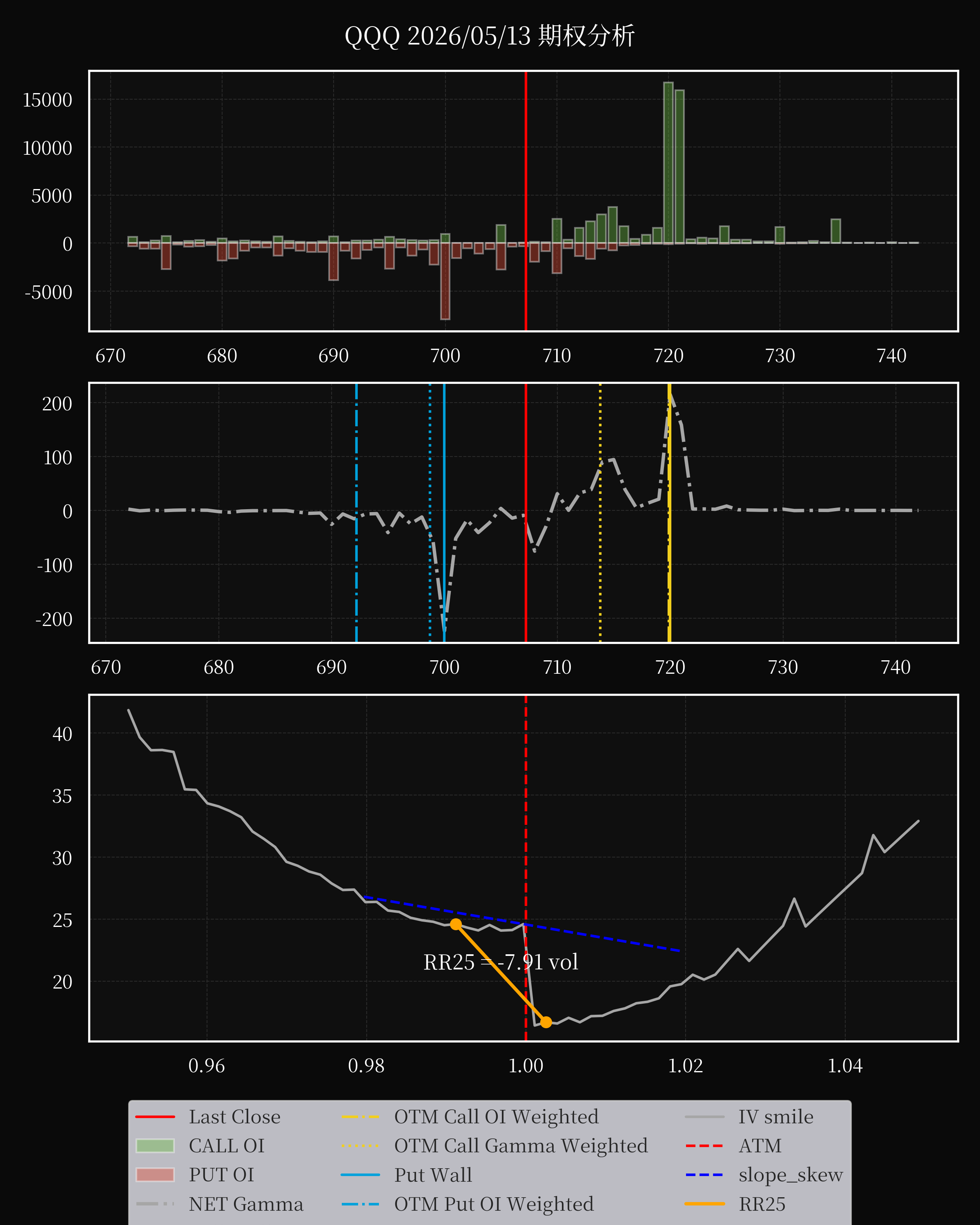This screenshot has width=980, height=1225.
Task: Click the y-axis label '15000' on top chart
Action: point(48,100)
